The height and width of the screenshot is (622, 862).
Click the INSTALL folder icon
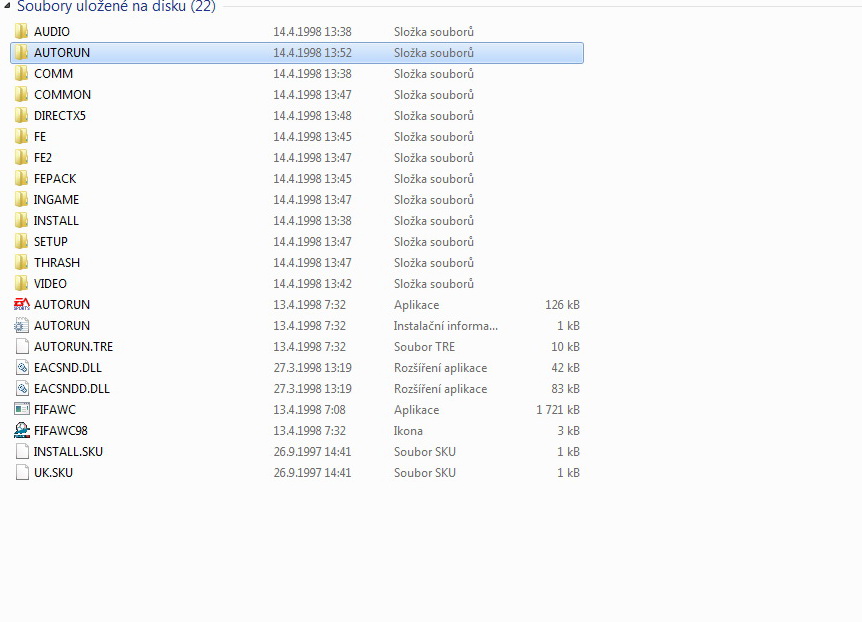coord(21,221)
